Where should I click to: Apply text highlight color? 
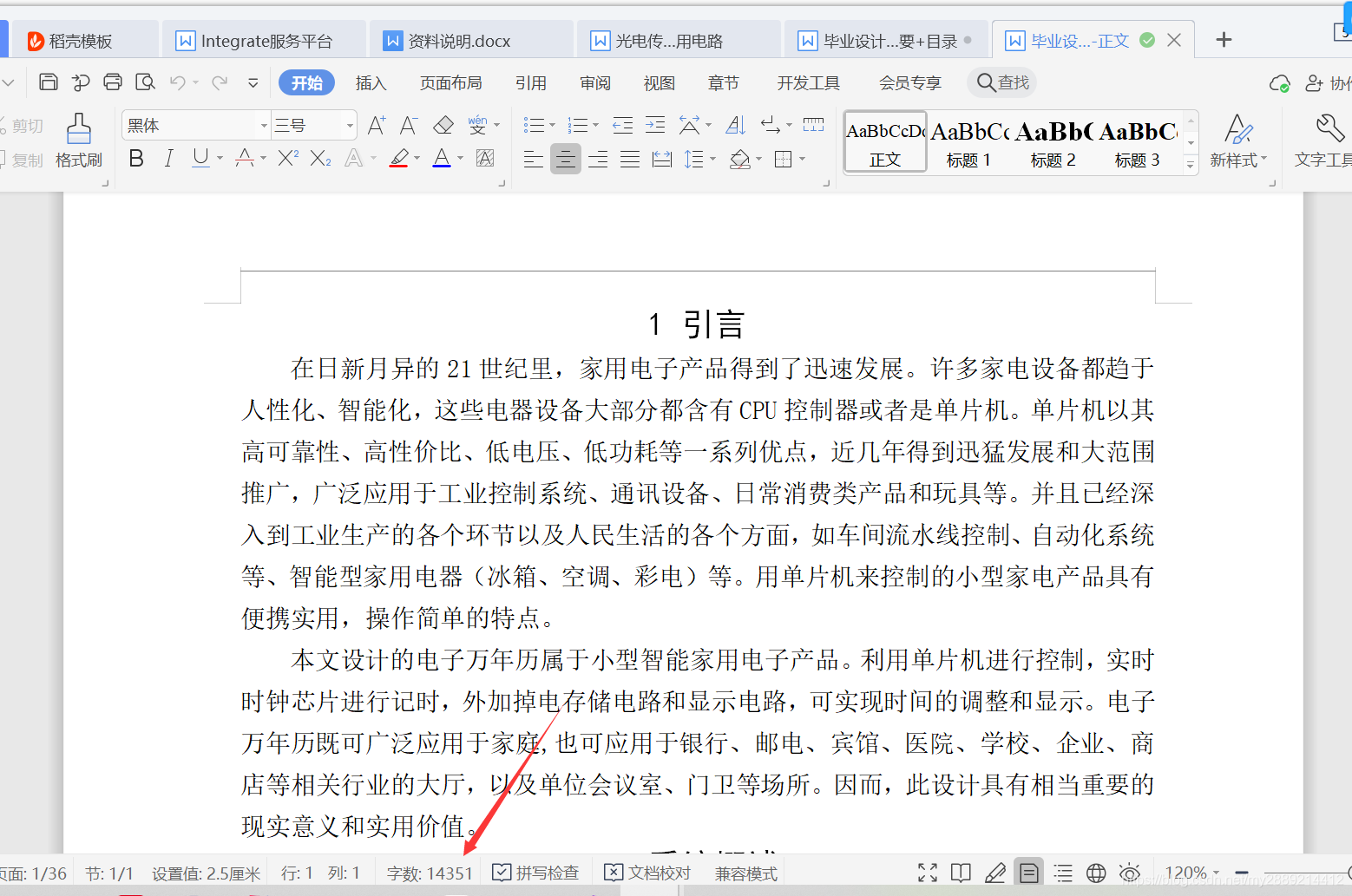pos(399,158)
